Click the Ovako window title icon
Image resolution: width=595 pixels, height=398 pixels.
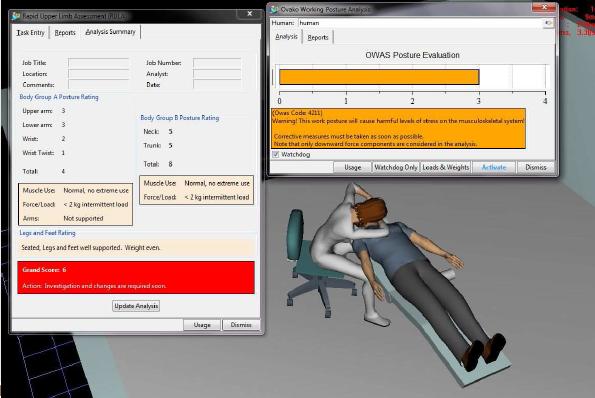pos(274,9)
